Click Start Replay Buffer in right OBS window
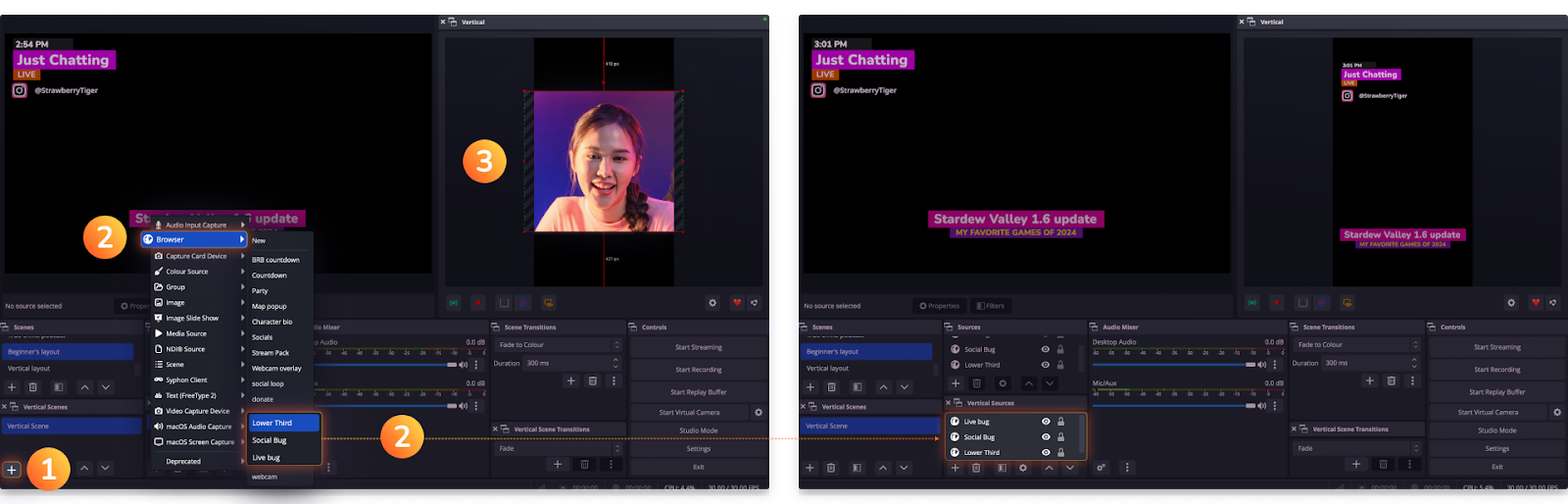 point(1496,392)
